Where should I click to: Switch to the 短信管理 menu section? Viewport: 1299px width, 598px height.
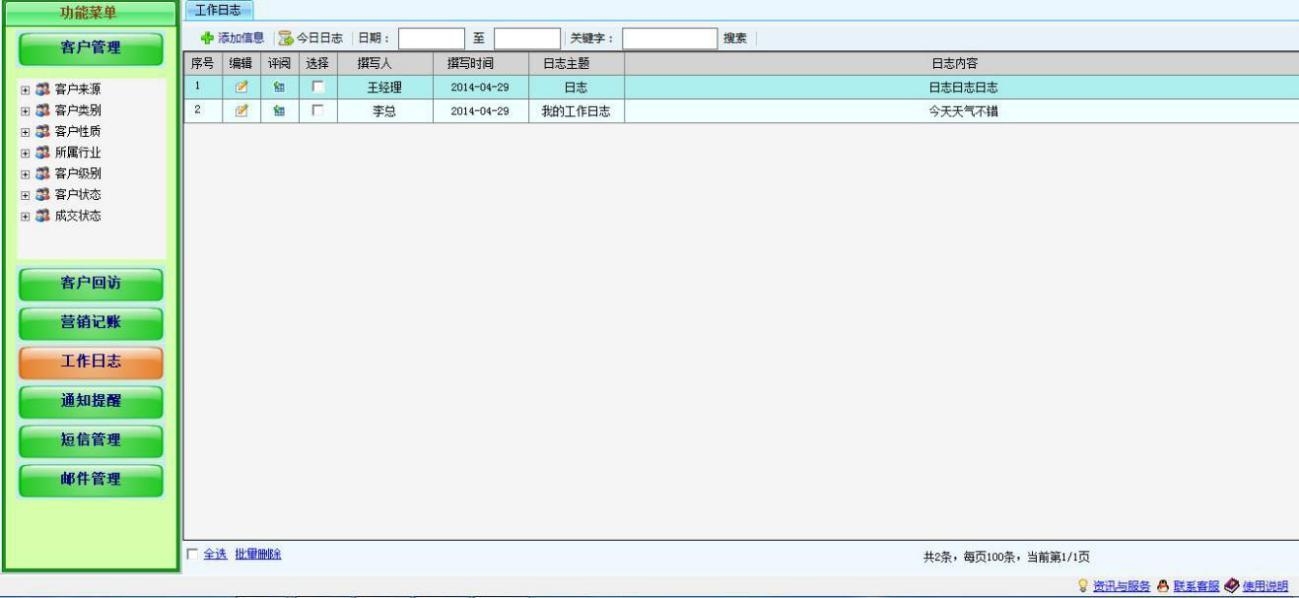coord(91,441)
